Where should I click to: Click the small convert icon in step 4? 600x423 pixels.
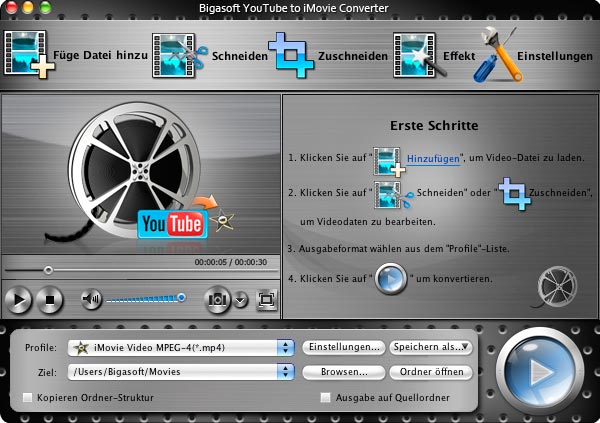(391, 279)
